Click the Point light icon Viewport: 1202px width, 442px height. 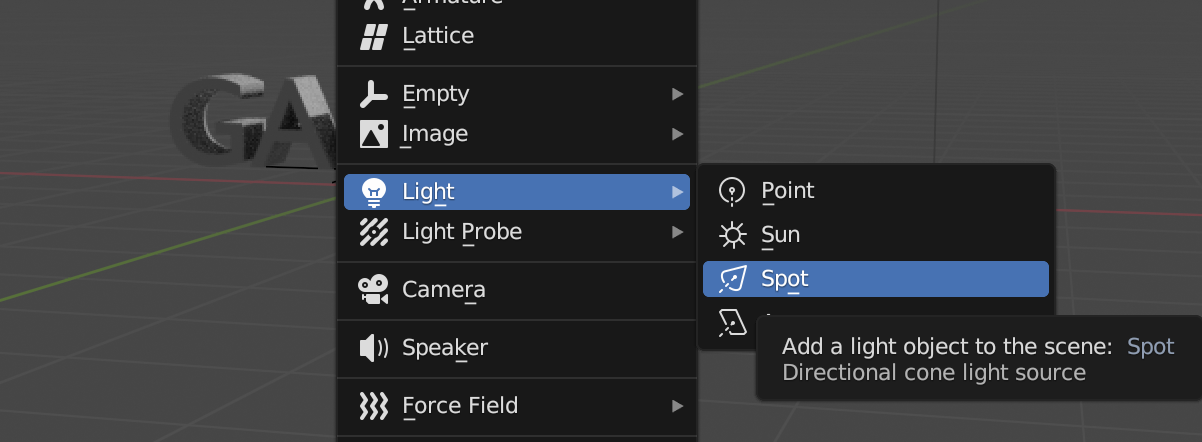pos(733,191)
